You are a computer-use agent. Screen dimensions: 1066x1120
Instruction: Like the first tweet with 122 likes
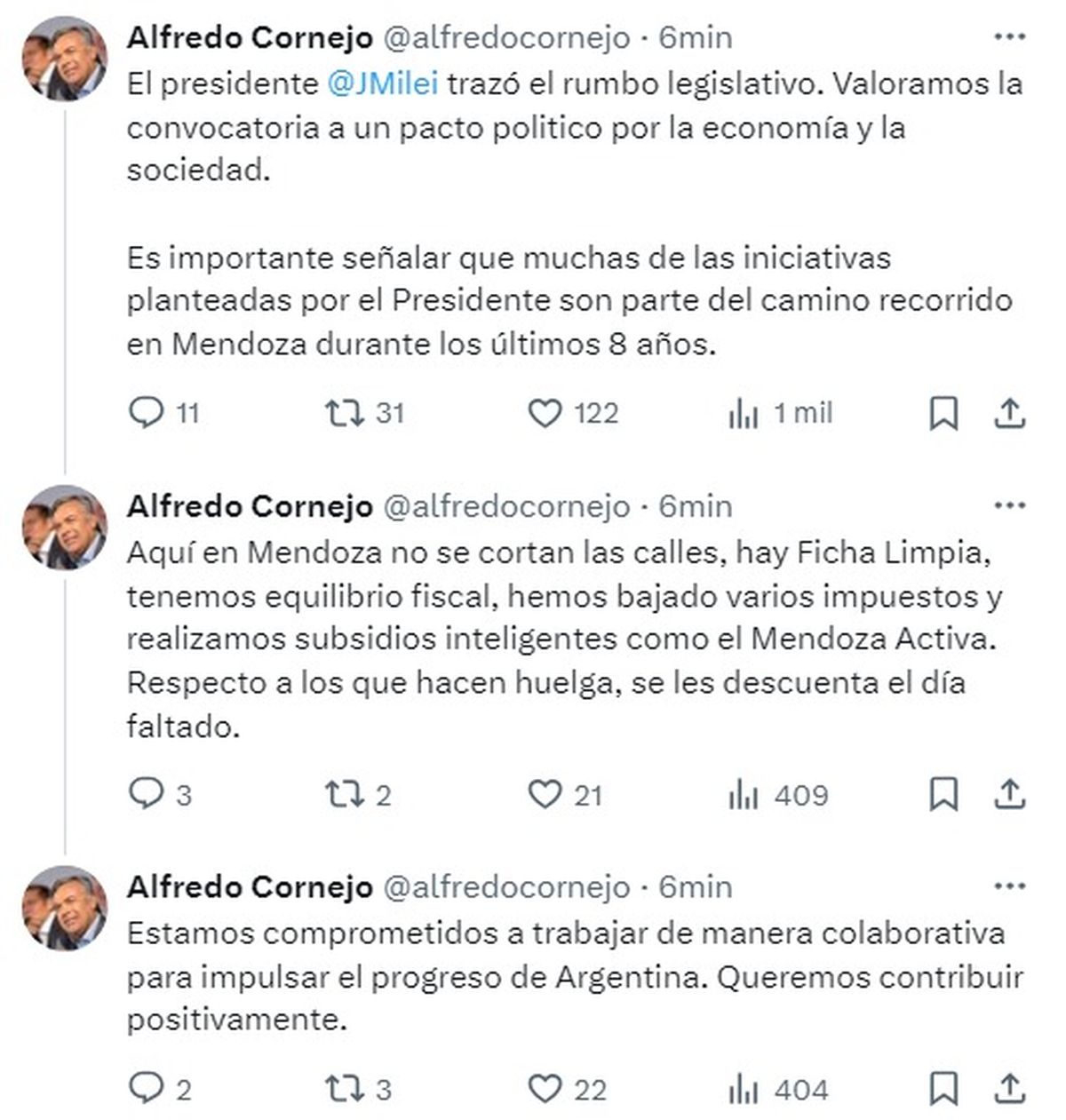(x=545, y=413)
